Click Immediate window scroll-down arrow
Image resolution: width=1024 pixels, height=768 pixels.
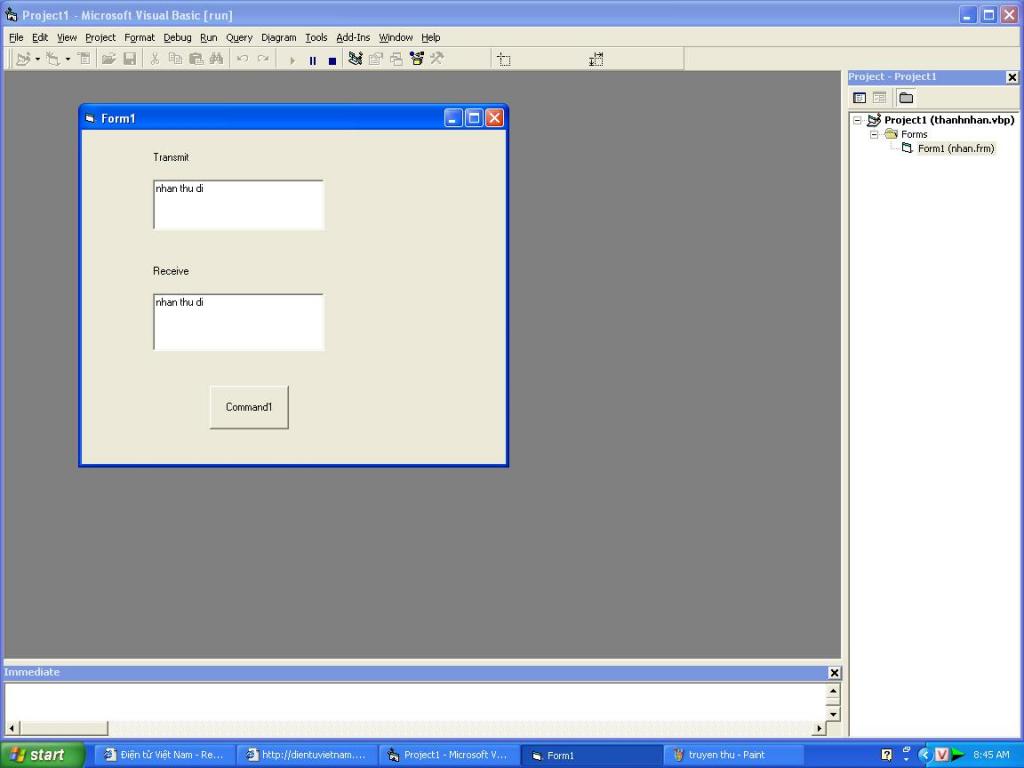pyautogui.click(x=833, y=714)
